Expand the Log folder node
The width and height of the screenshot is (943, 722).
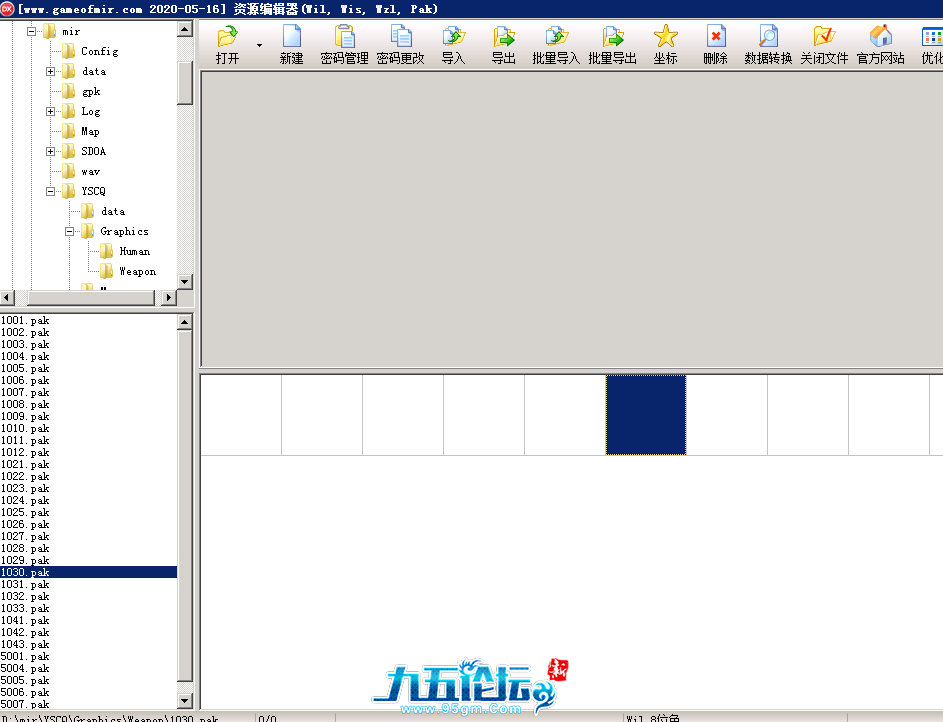pos(51,111)
